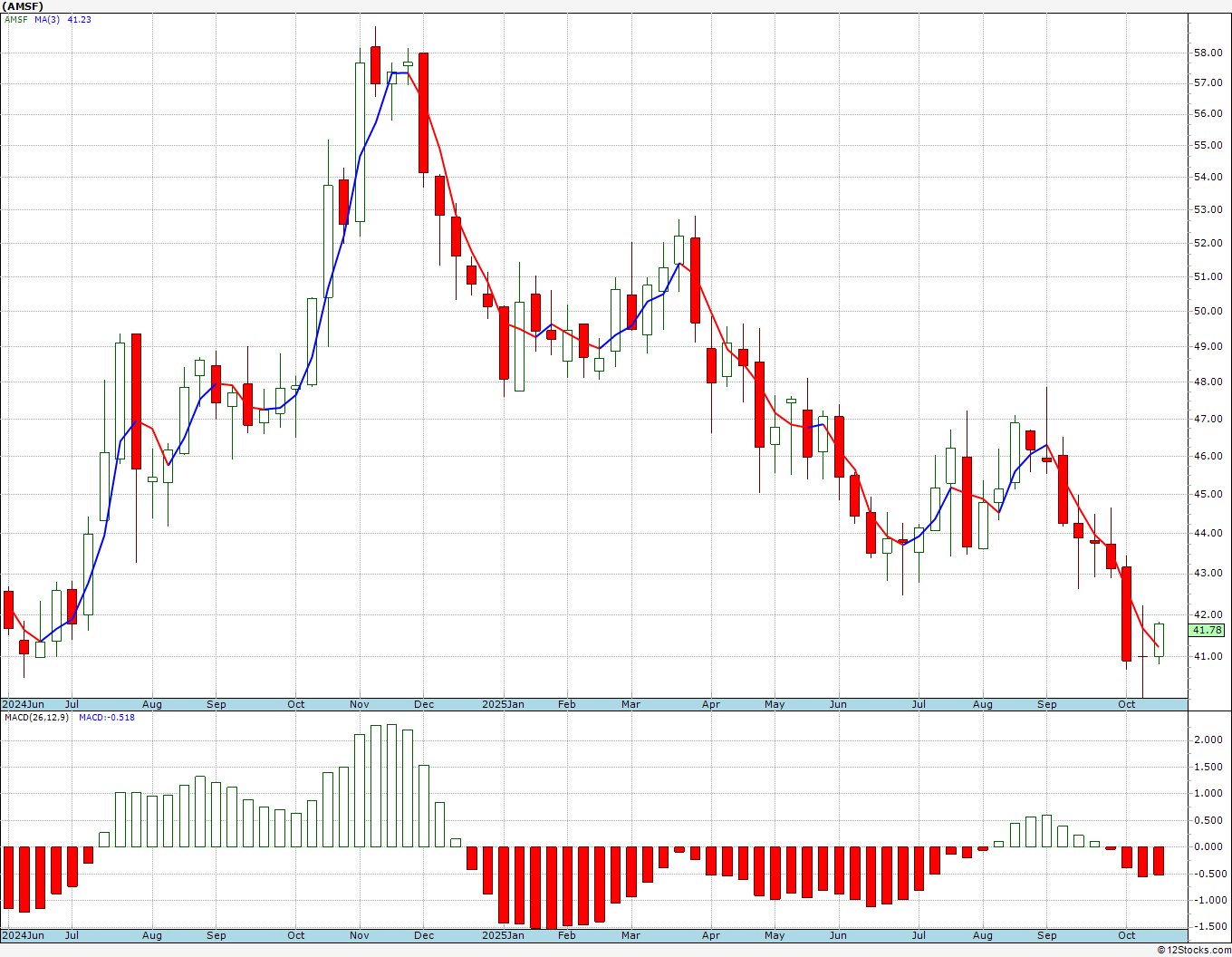Click May on the price chart date axis
1232x957 pixels.
click(775, 704)
